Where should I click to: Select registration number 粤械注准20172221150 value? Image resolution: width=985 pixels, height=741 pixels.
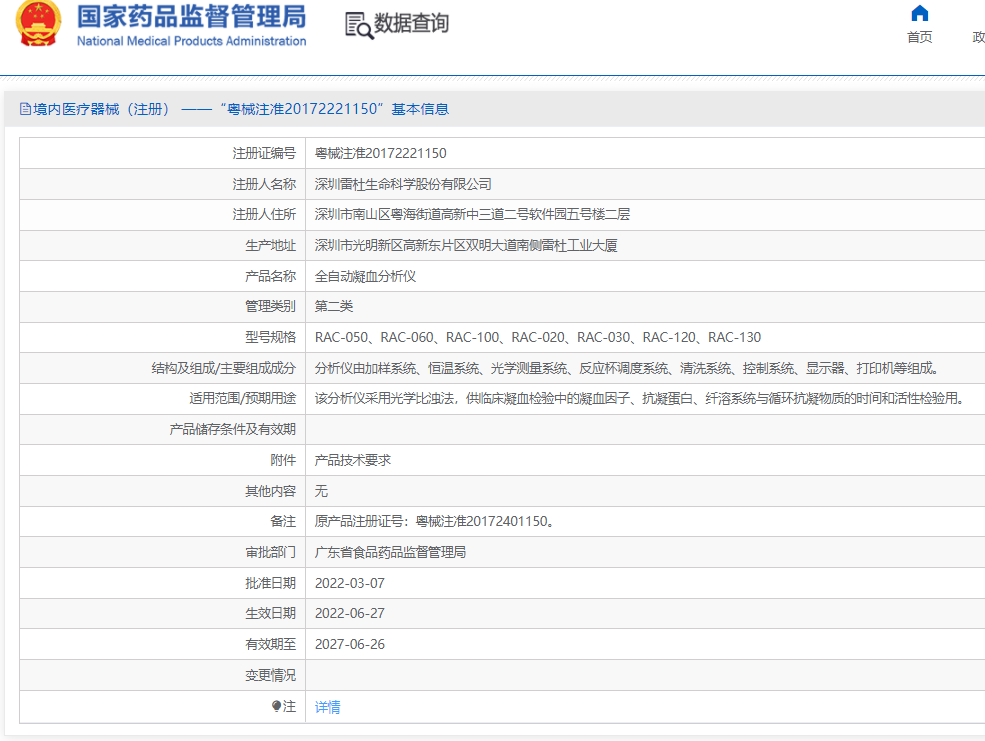381,153
